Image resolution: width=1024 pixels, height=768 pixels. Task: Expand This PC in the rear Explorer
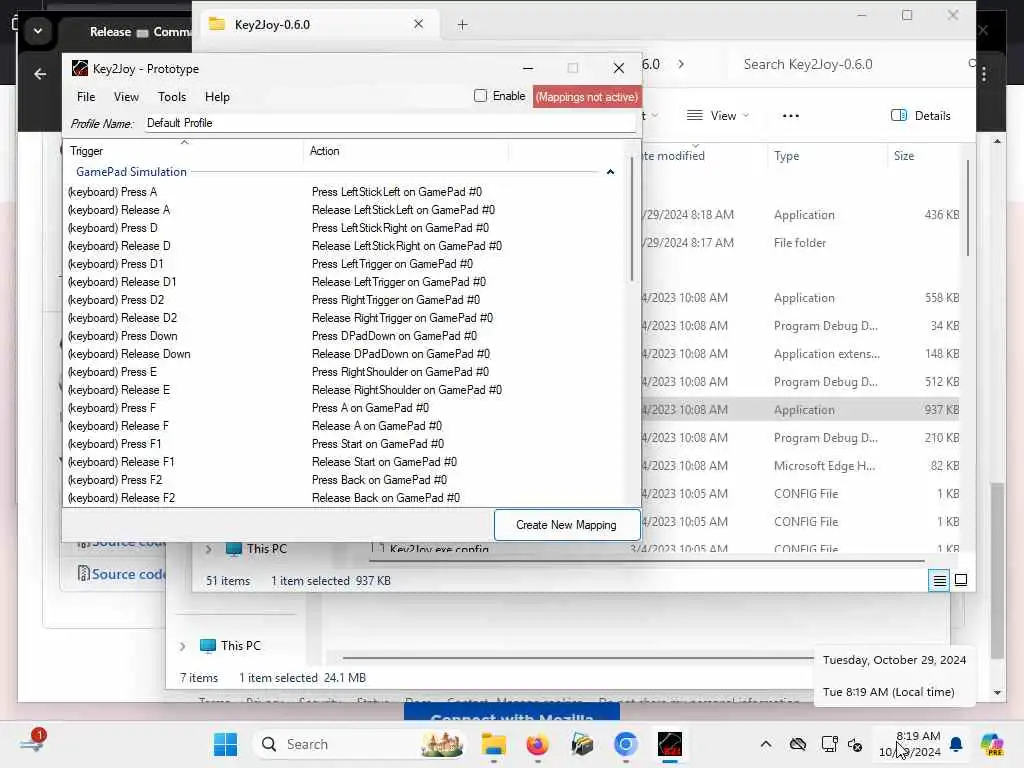[x=182, y=646]
